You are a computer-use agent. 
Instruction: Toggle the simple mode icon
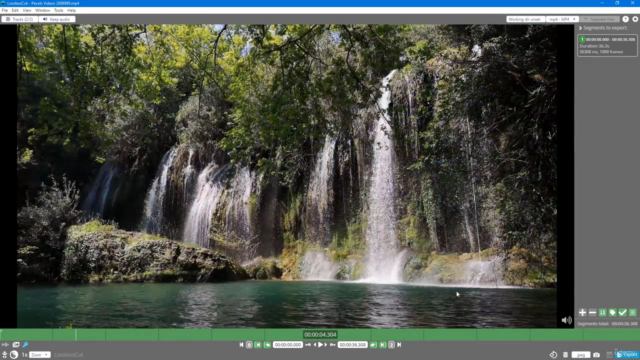(x=4, y=355)
